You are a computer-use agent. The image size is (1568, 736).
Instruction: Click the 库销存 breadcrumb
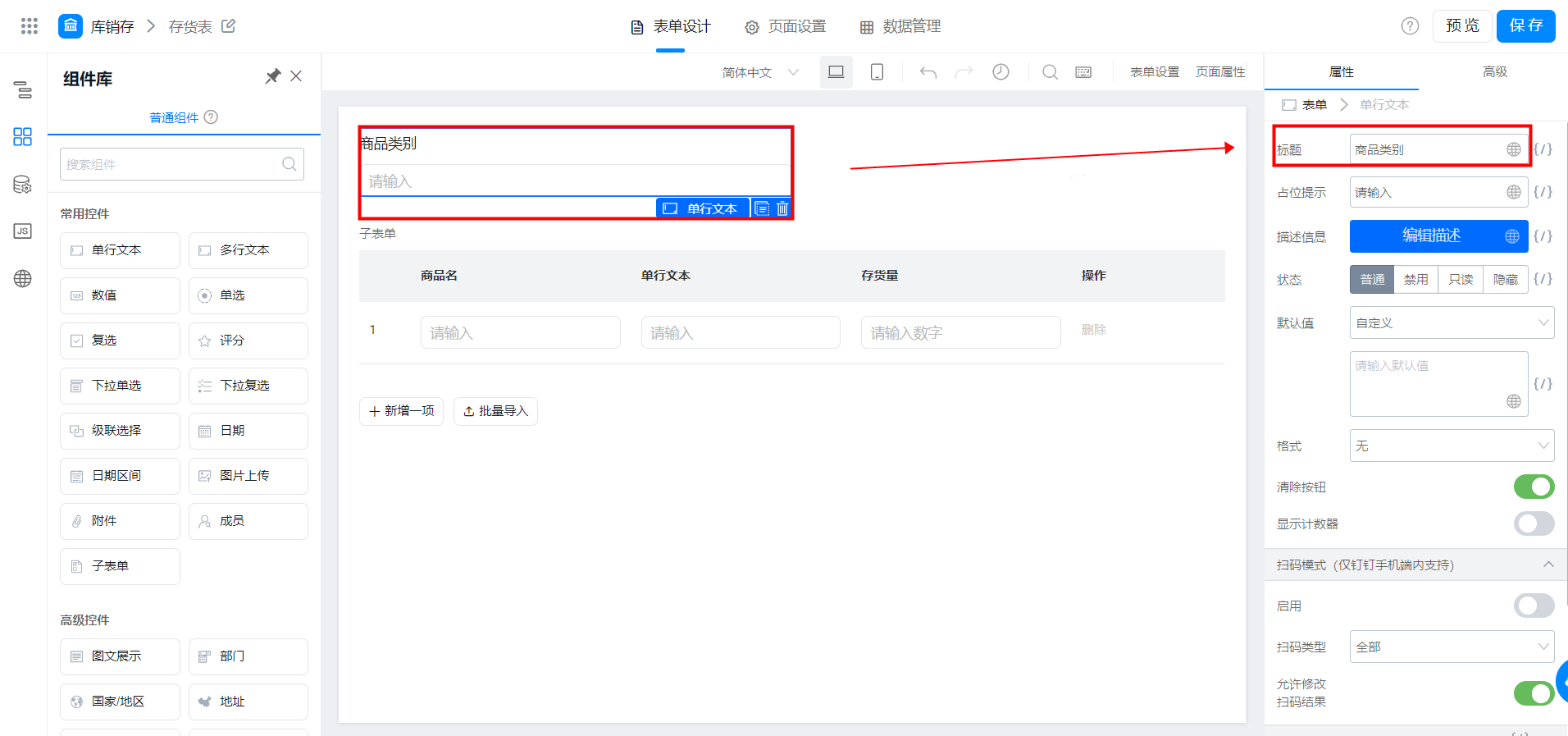112,26
